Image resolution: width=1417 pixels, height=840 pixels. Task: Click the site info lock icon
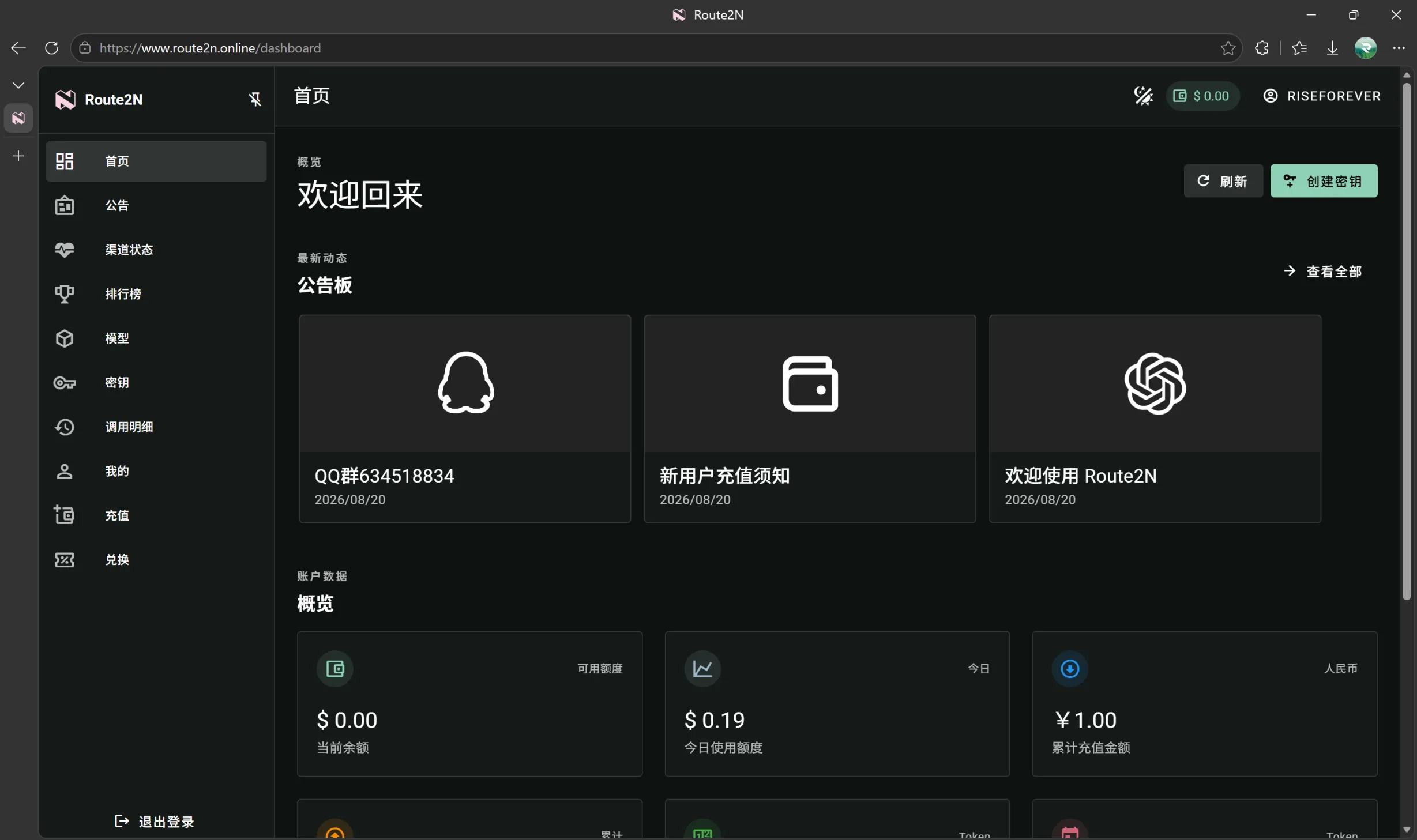85,48
